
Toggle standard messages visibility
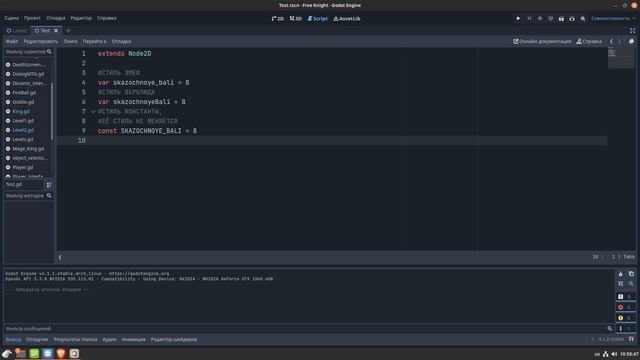(x=625, y=297)
